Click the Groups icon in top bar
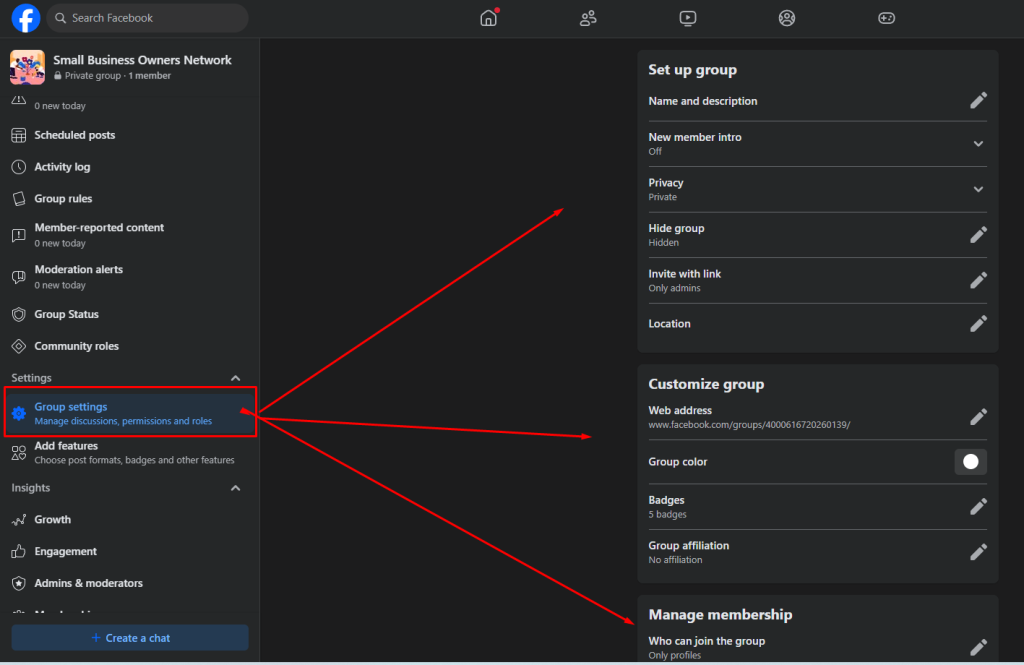Screen dimensions: 1024x665 tap(787, 17)
